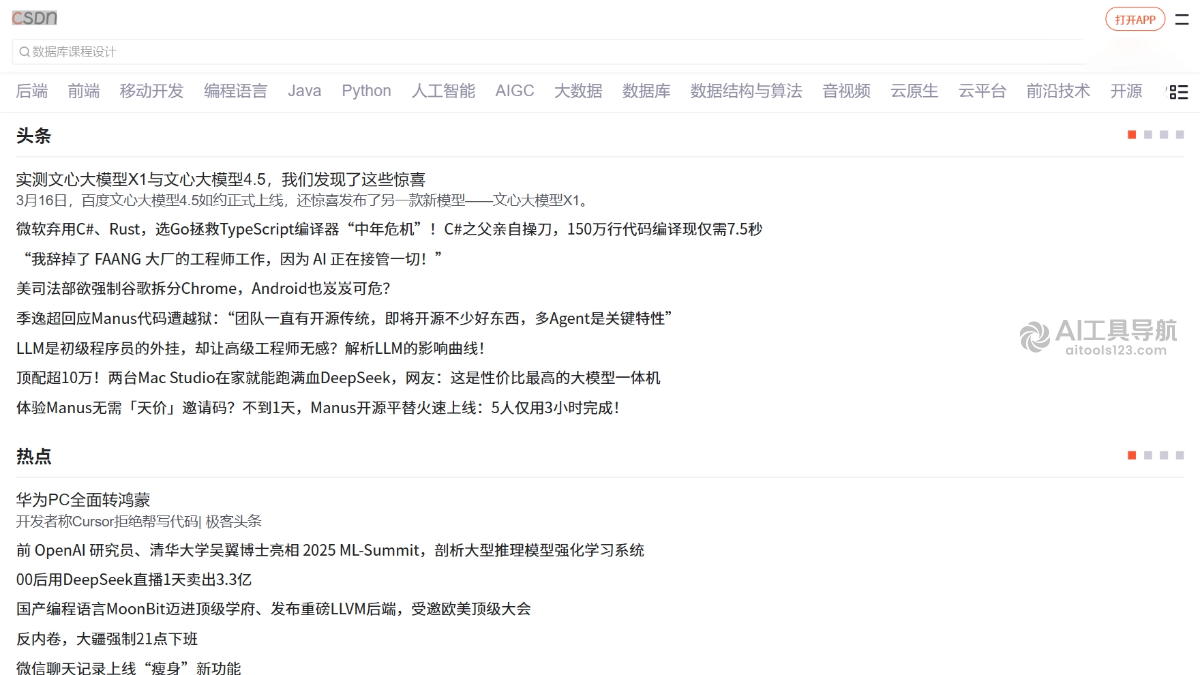This screenshot has height=675, width=1200.
Task: Focus the 数据库课程设计 search field
Action: (548, 52)
